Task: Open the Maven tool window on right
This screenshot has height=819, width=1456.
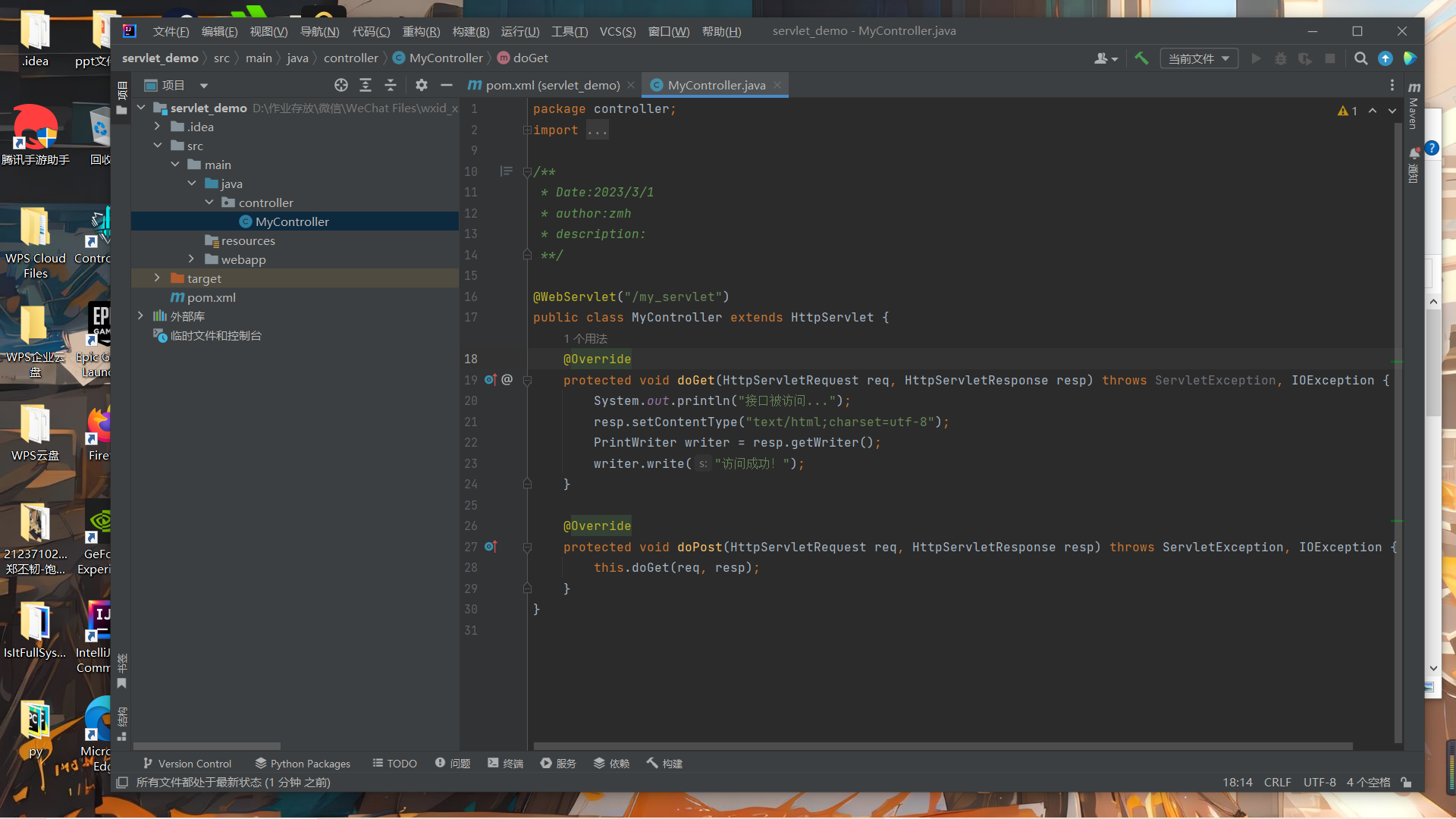Action: click(x=1414, y=106)
